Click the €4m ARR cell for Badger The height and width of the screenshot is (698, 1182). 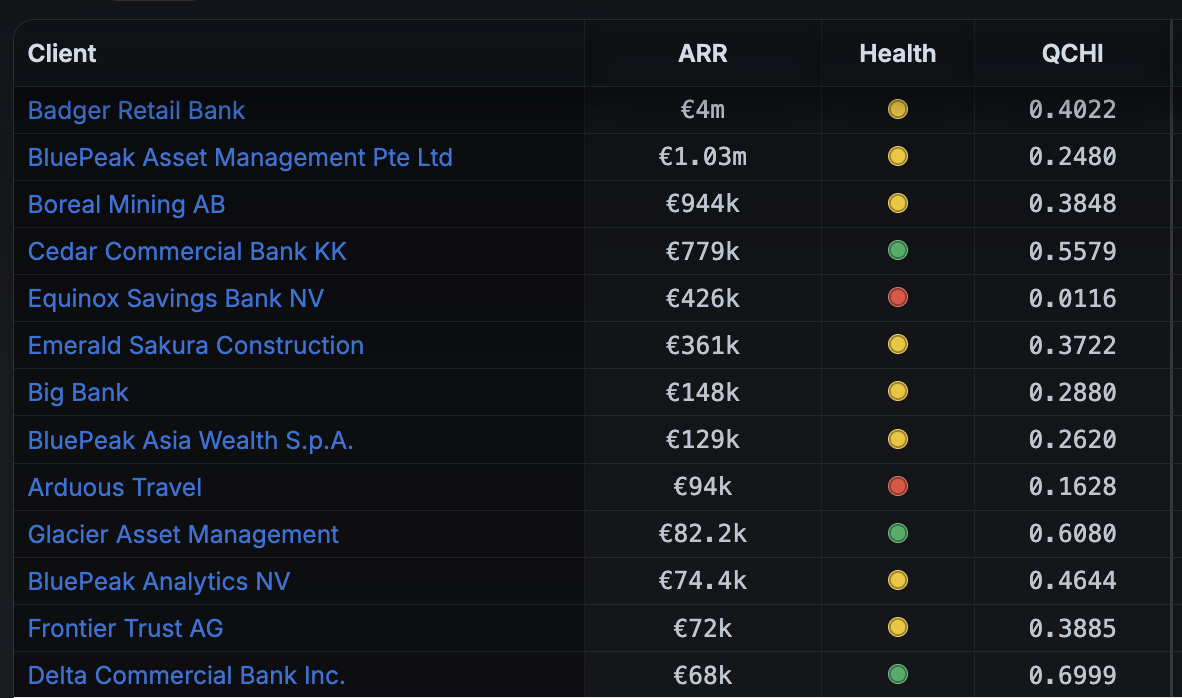703,110
